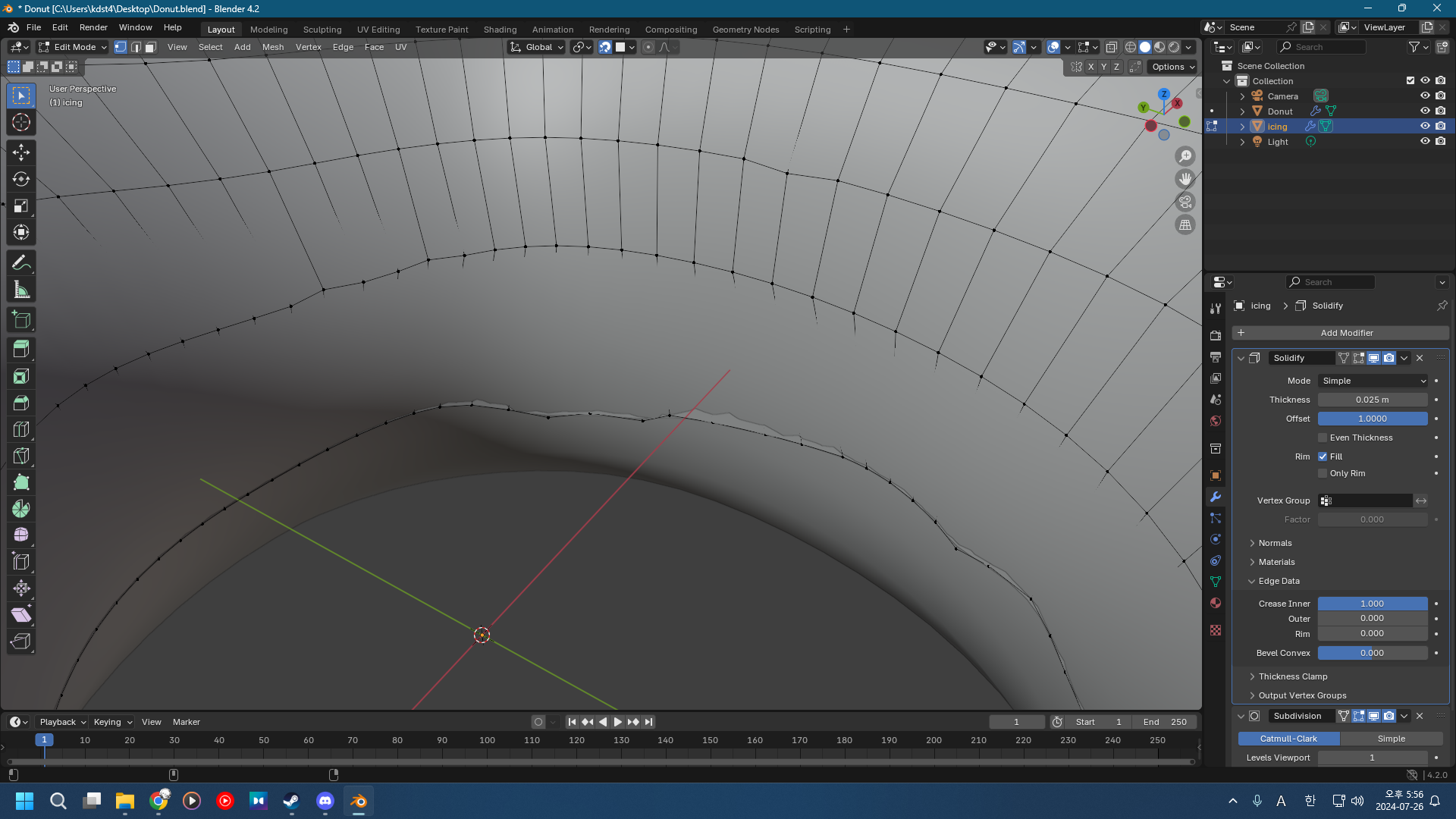Click the viewport zoom icon
Viewport: 1456px width, 819px height.
coord(1185,156)
